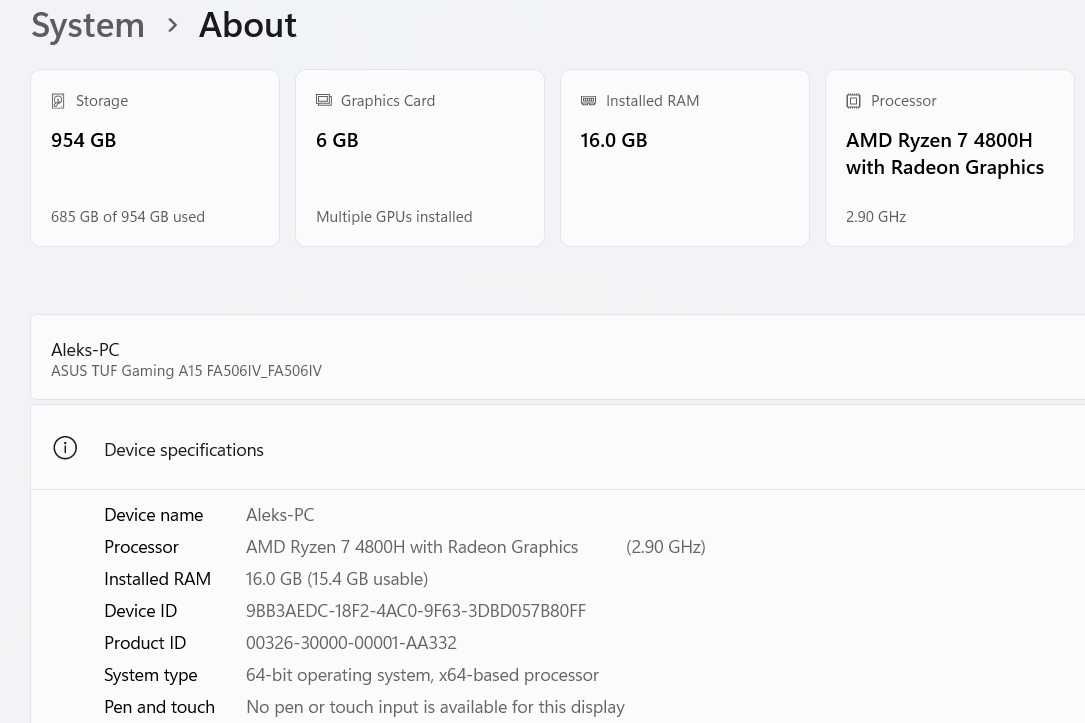Select the '2.90 GHz' text in Processor card
Image resolution: width=1085 pixels, height=723 pixels.
coord(876,217)
